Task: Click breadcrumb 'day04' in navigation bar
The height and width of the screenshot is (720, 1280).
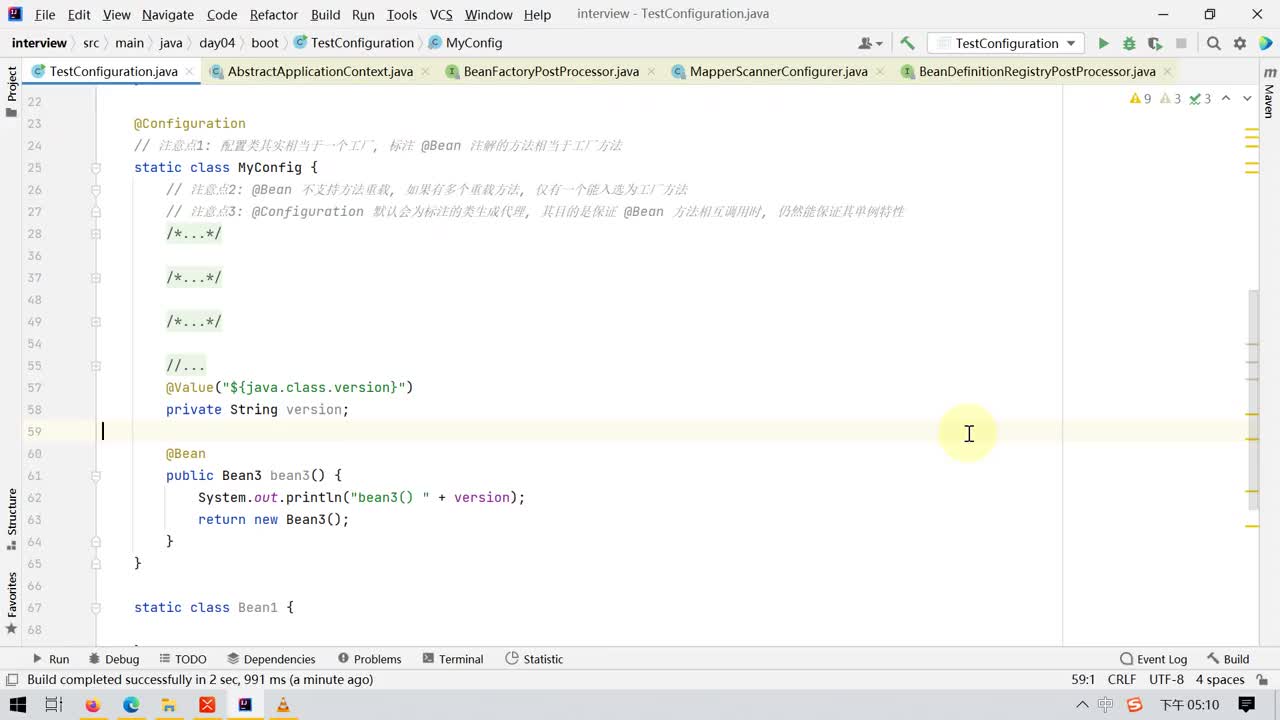Action: [x=217, y=43]
